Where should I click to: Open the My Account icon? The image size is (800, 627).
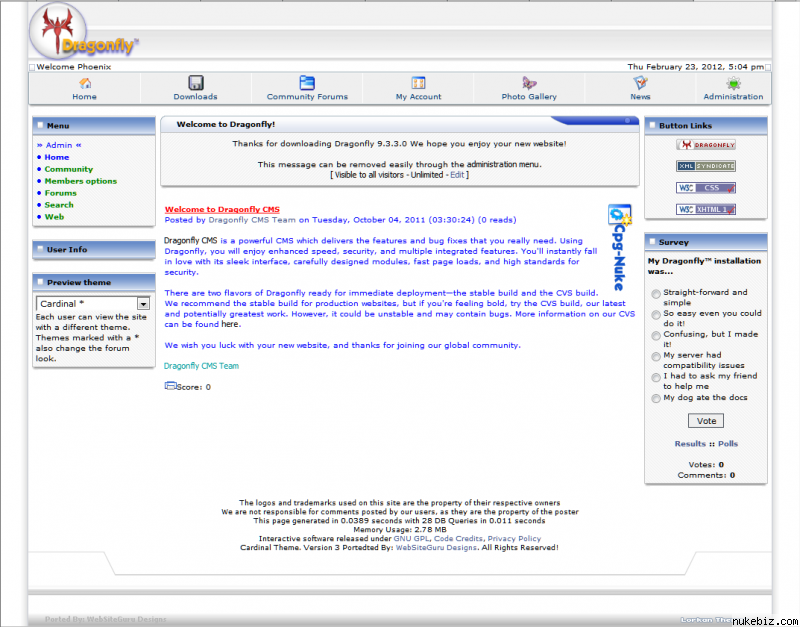[x=418, y=83]
